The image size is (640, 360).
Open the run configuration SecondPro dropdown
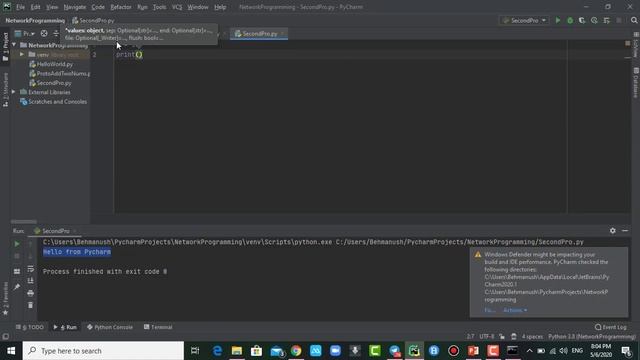click(x=524, y=20)
